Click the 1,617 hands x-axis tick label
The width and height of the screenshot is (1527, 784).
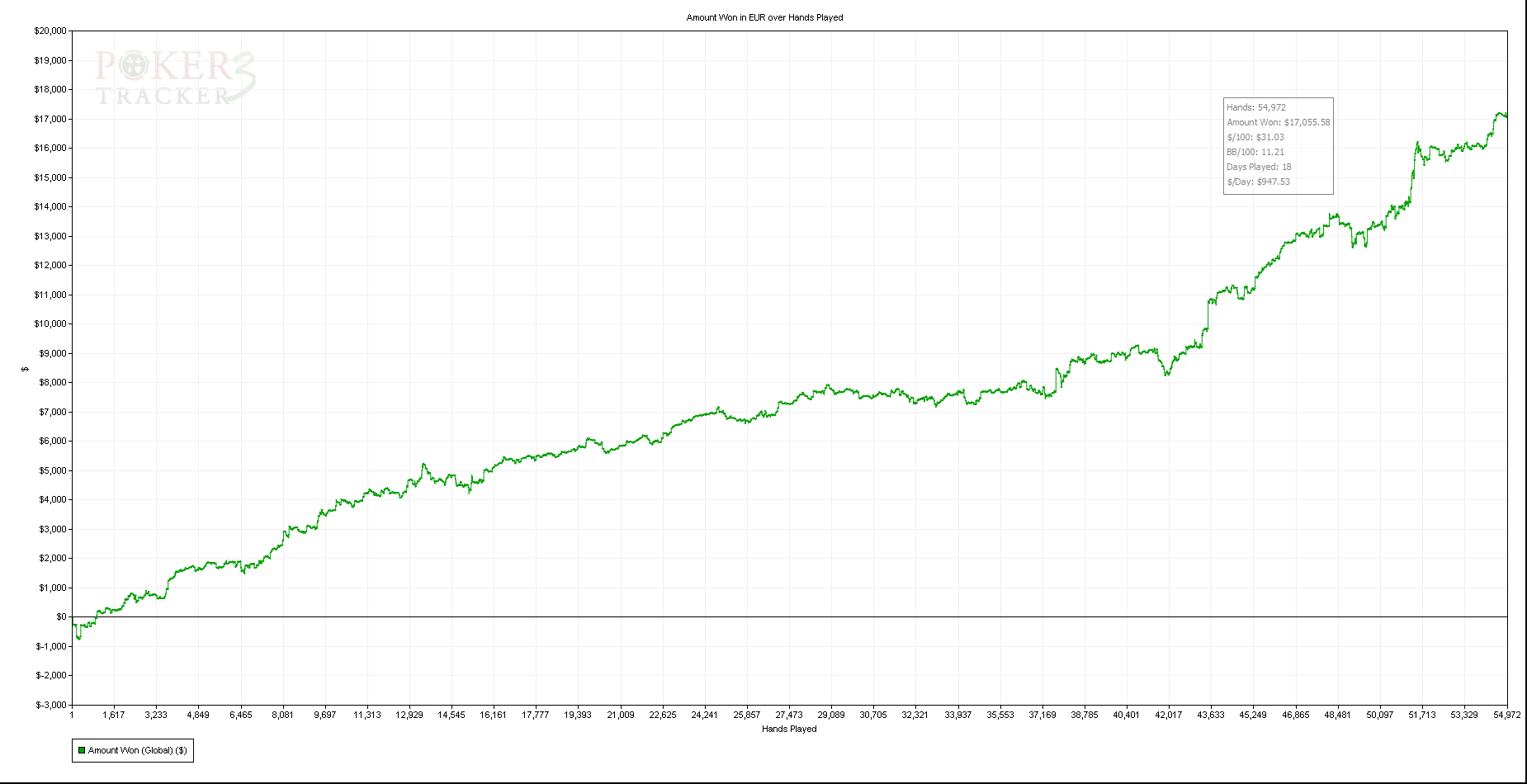point(114,715)
